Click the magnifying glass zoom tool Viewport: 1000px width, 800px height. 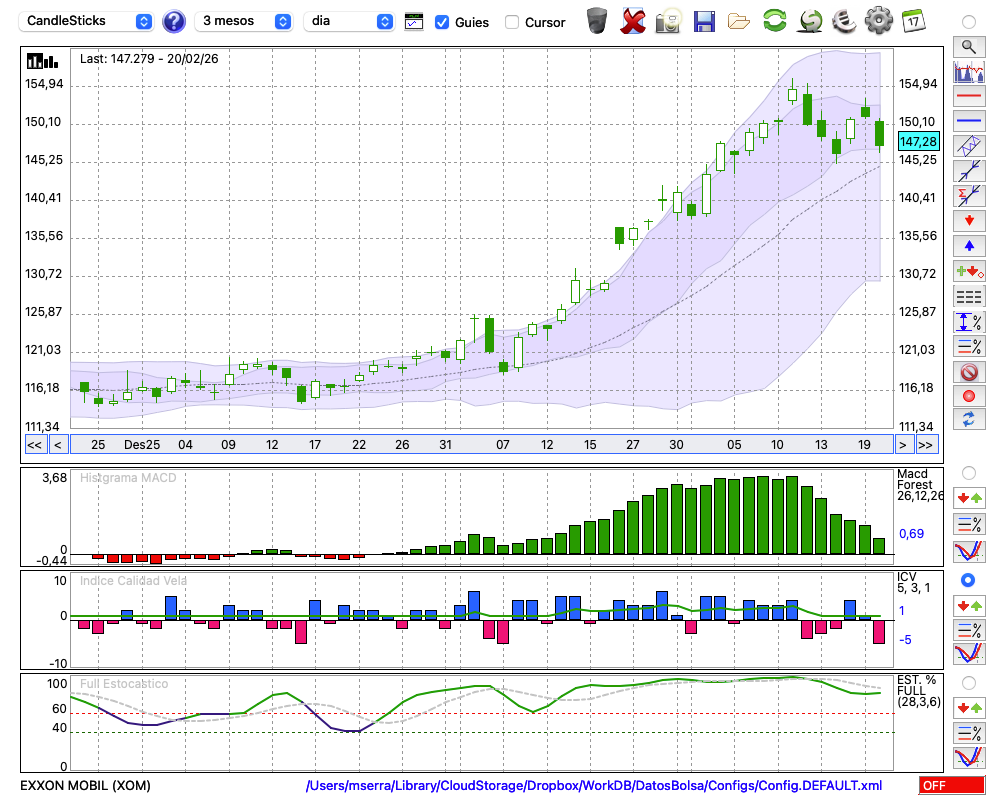pyautogui.click(x=968, y=46)
